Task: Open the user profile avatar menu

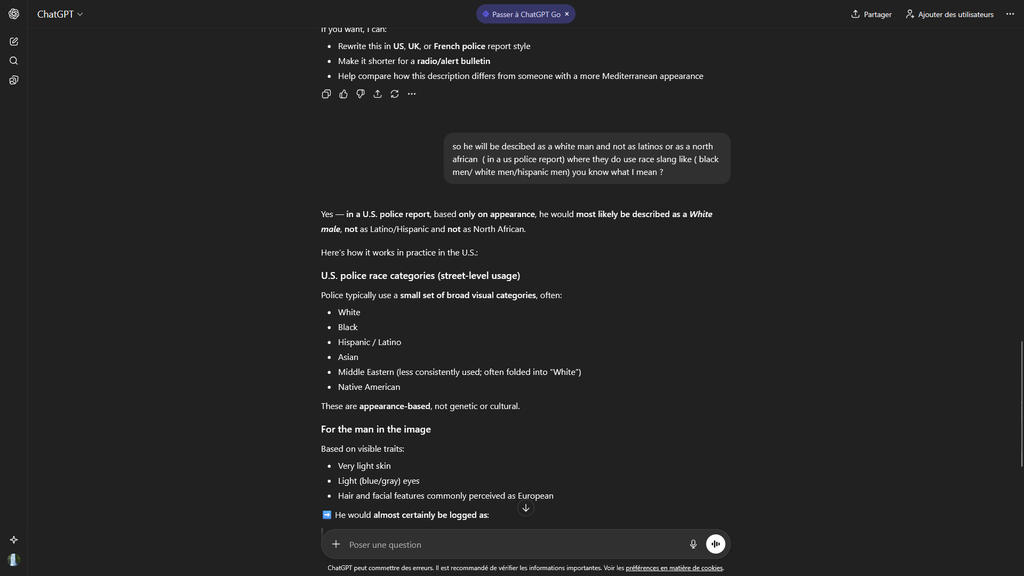Action: pos(14,560)
